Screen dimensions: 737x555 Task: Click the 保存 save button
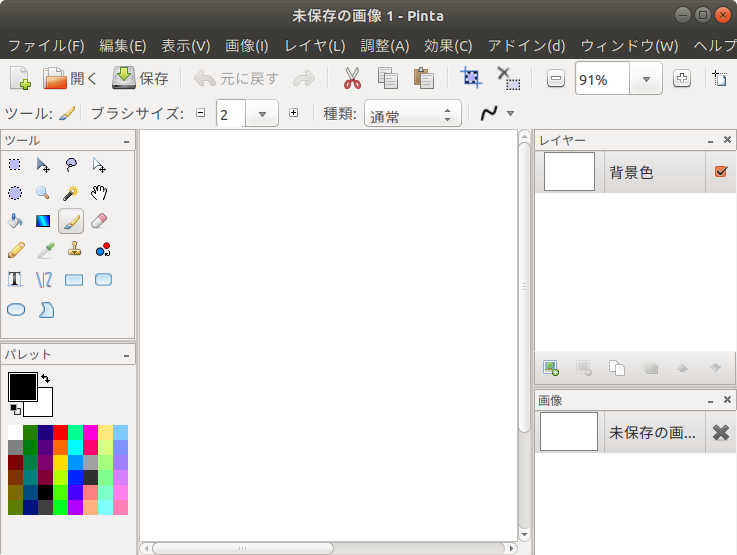[x=139, y=78]
